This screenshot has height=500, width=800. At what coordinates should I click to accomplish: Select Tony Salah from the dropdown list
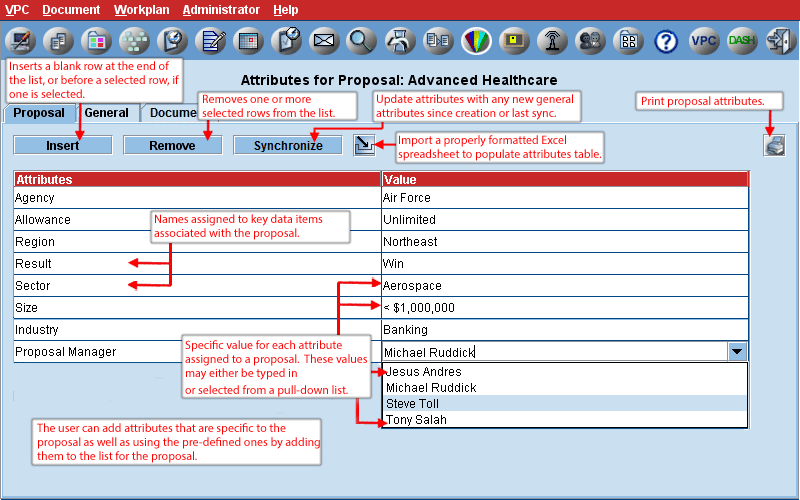[x=565, y=419]
